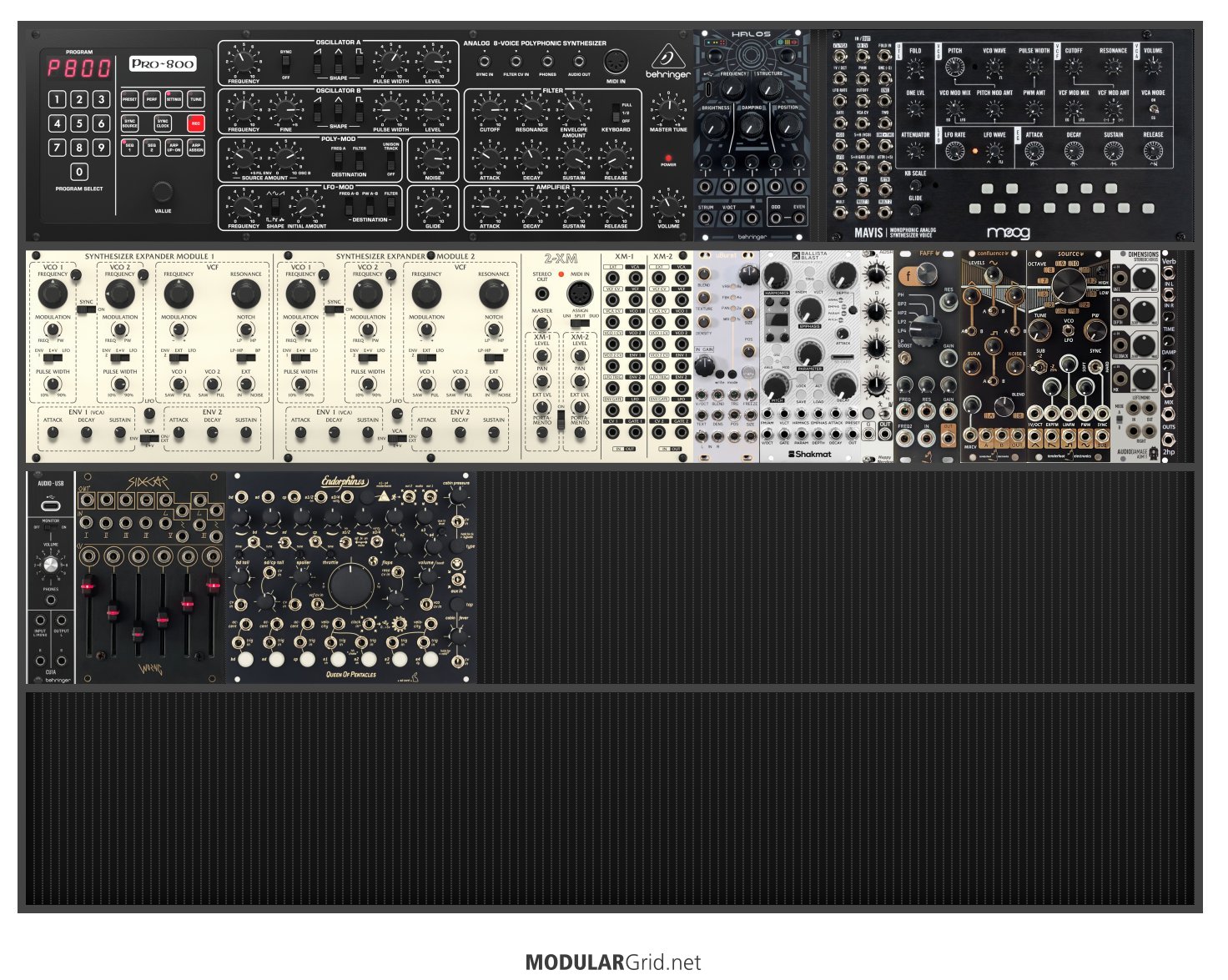Viewport: 1228px width, 980px height.
Task: Click the PRESET button on the Pro-800
Action: [x=130, y=99]
